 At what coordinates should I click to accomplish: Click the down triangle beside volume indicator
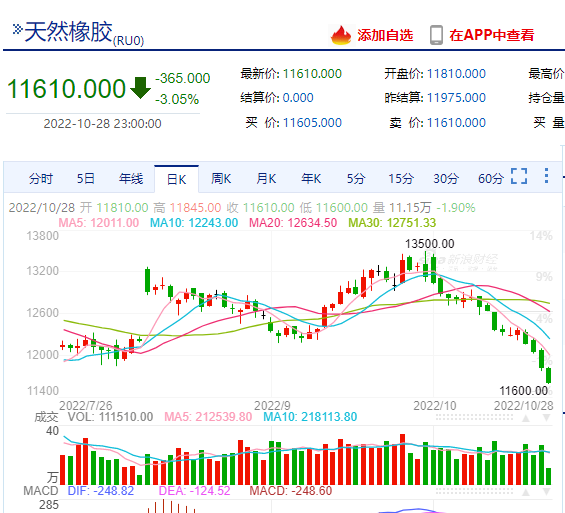pos(546,418)
